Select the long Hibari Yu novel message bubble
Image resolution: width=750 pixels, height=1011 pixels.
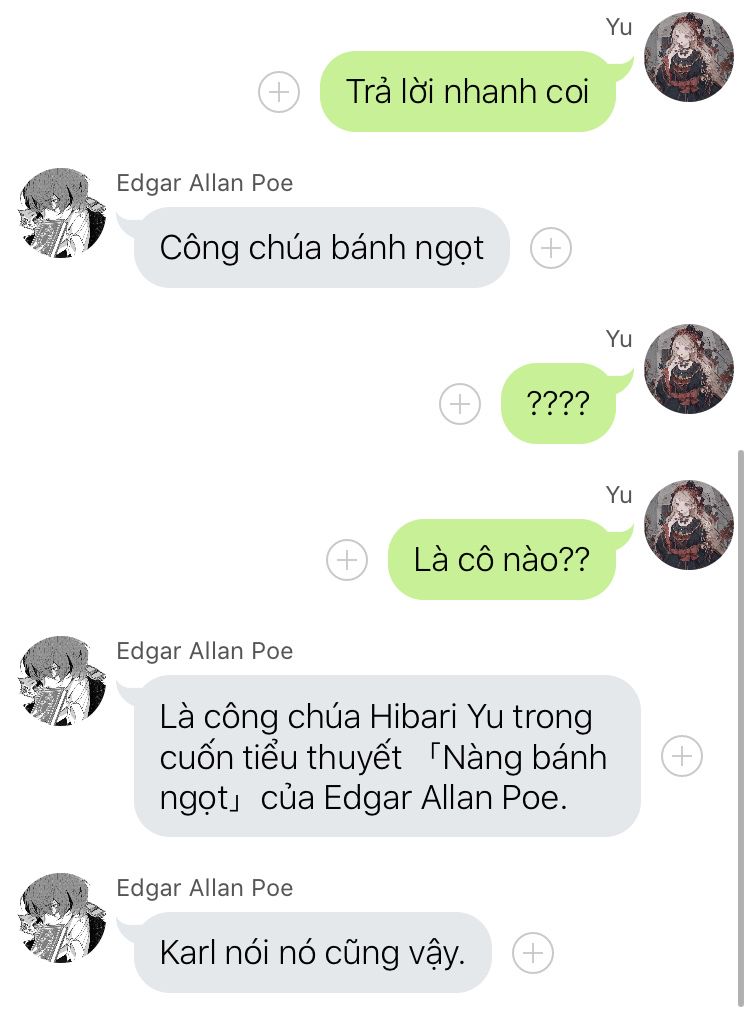pyautogui.click(x=387, y=756)
